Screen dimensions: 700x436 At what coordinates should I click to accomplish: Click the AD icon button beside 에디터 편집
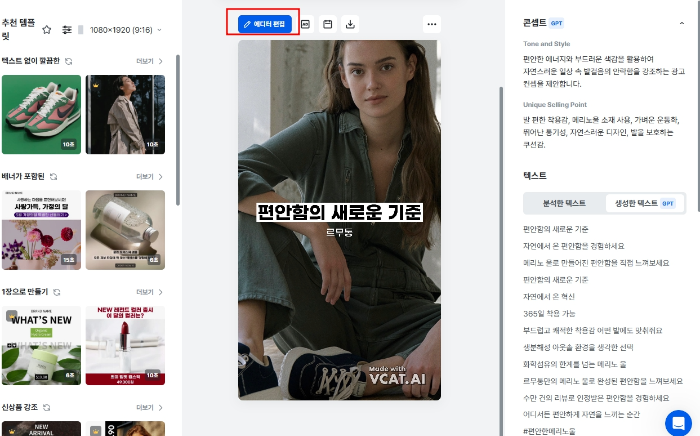[305, 24]
